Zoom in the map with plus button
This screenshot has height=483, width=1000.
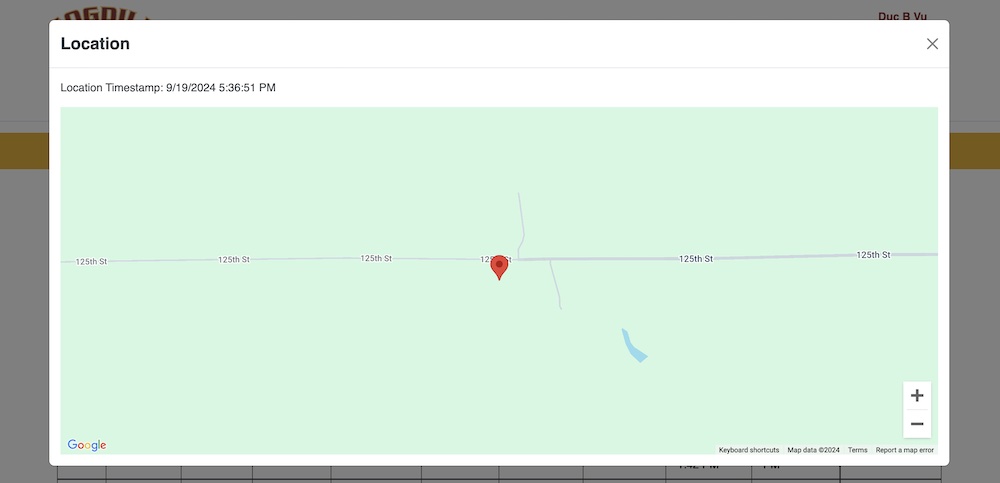916,396
